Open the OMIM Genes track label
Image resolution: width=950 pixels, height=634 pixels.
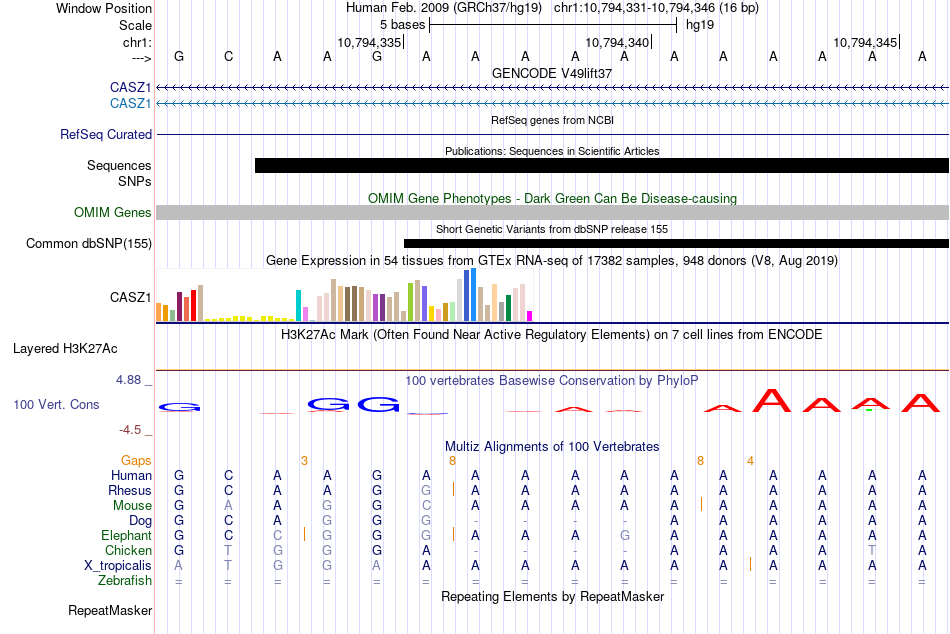tap(113, 212)
